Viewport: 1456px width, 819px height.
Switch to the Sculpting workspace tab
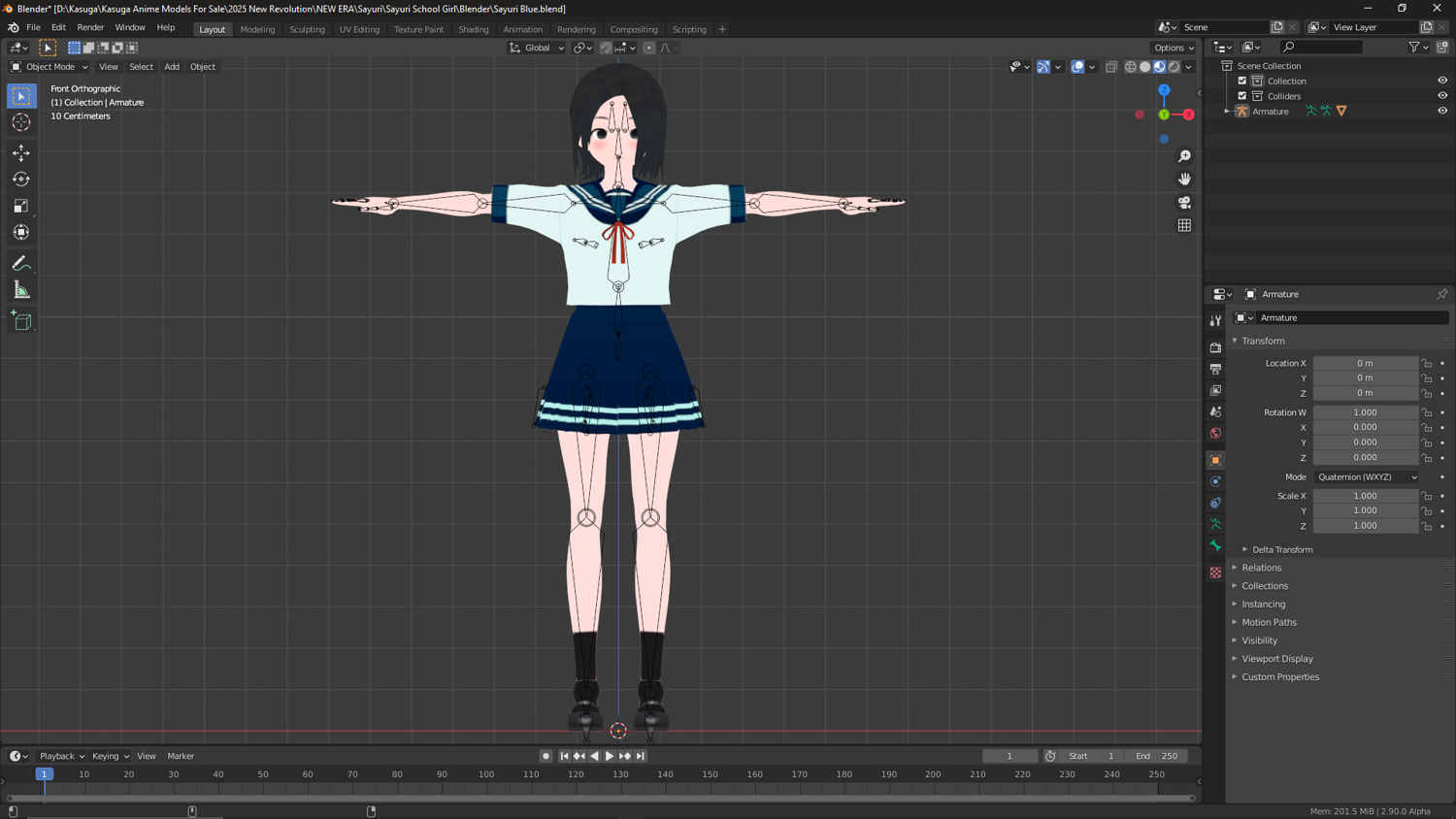(307, 29)
